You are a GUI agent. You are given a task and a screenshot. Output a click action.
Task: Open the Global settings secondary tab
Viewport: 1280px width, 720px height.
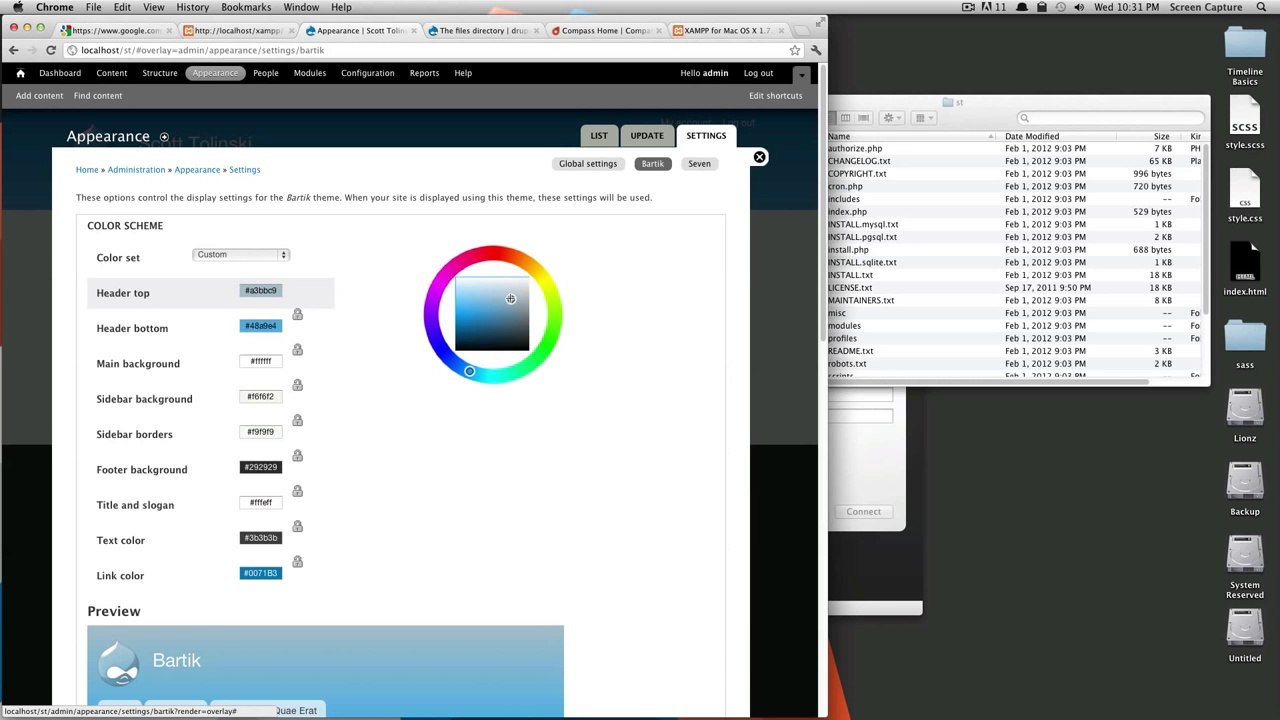[x=588, y=164]
